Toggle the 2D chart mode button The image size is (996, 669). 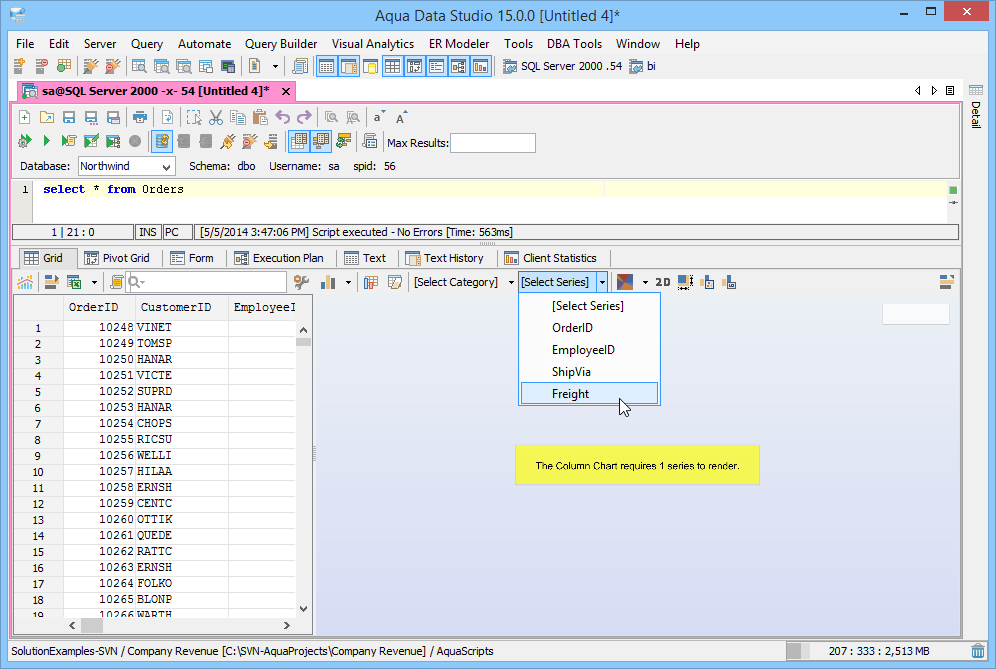[x=663, y=282]
